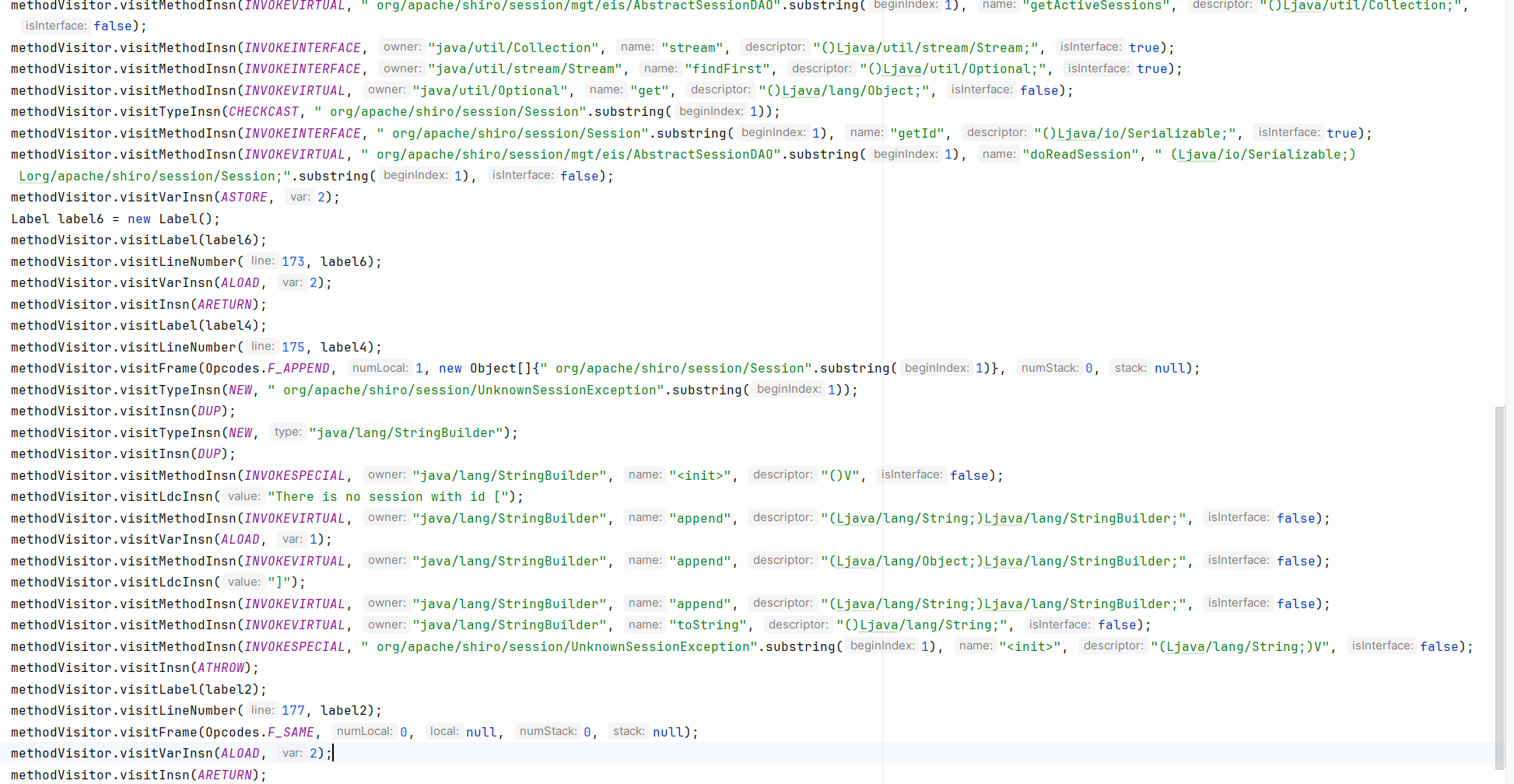Click the ATHROW instruction constant

tap(220, 668)
